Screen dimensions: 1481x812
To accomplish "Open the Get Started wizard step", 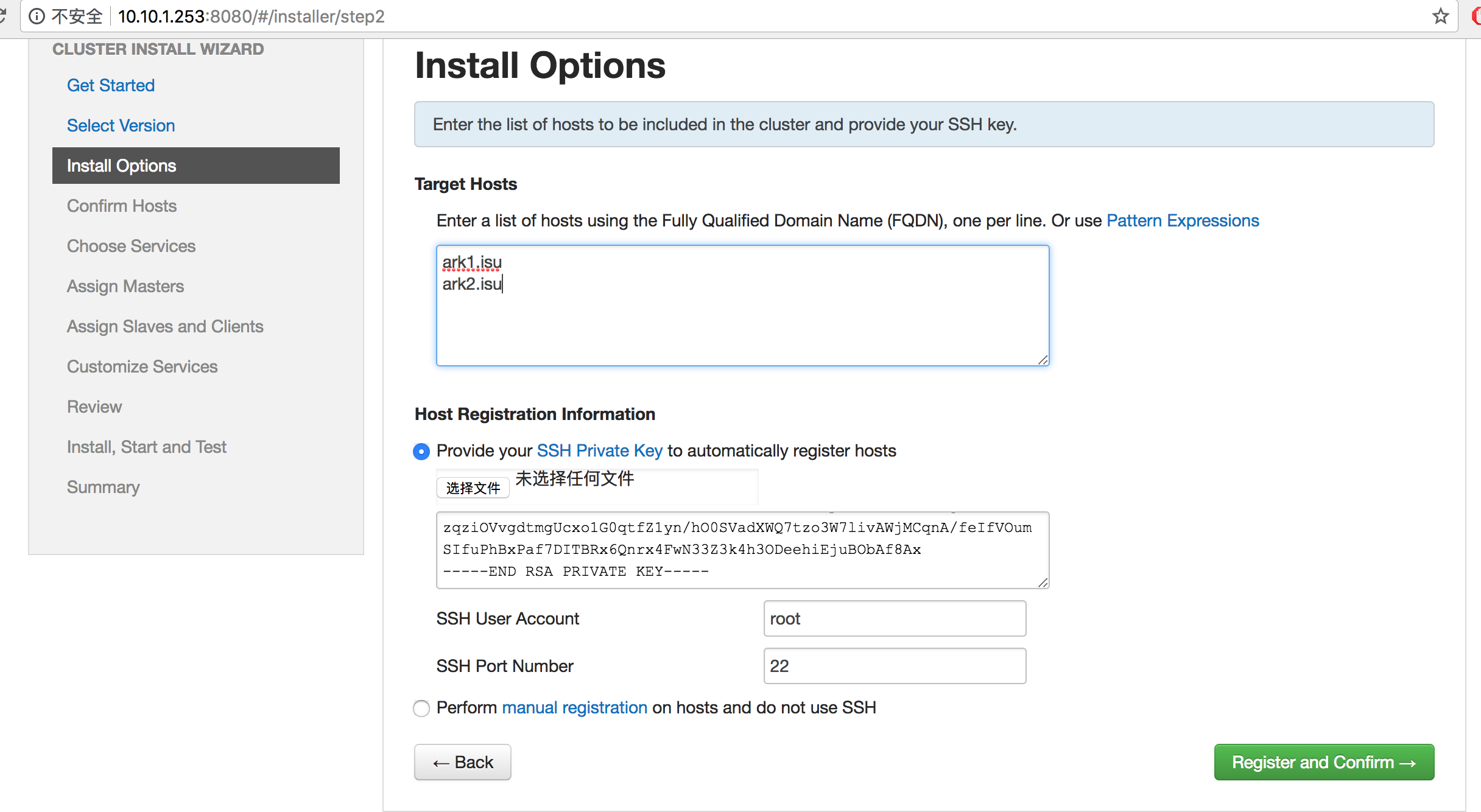I will tap(110, 85).
